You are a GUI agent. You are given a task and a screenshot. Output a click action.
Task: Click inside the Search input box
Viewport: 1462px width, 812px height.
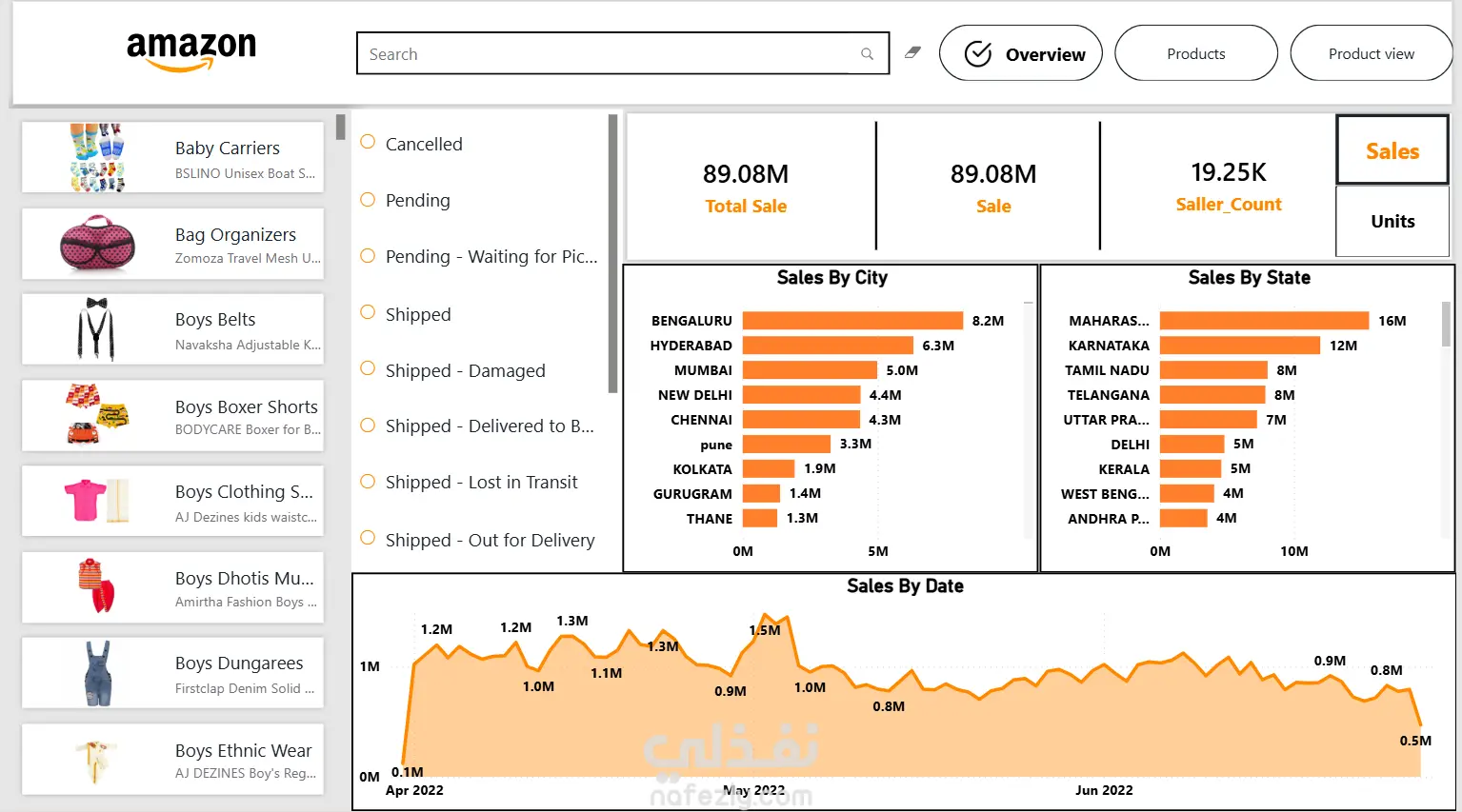[623, 53]
